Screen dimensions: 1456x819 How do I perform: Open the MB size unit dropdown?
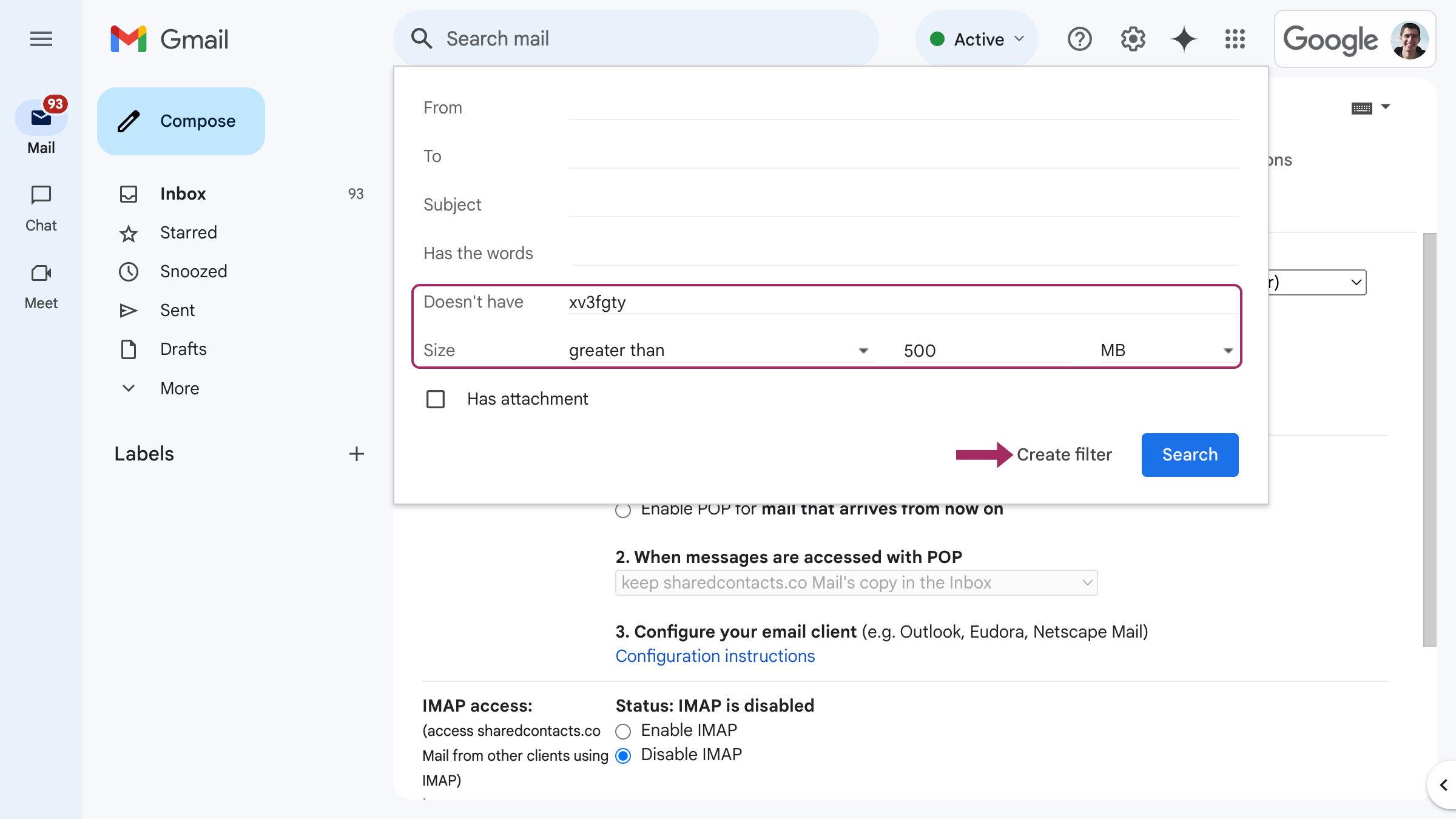pos(1166,351)
